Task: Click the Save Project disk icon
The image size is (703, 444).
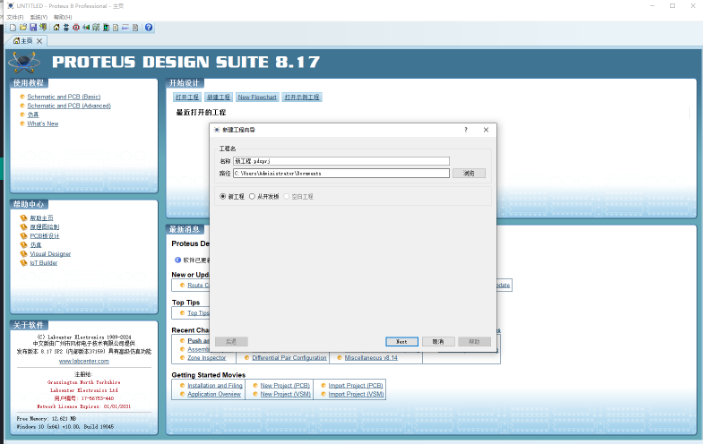Action: pos(33,27)
